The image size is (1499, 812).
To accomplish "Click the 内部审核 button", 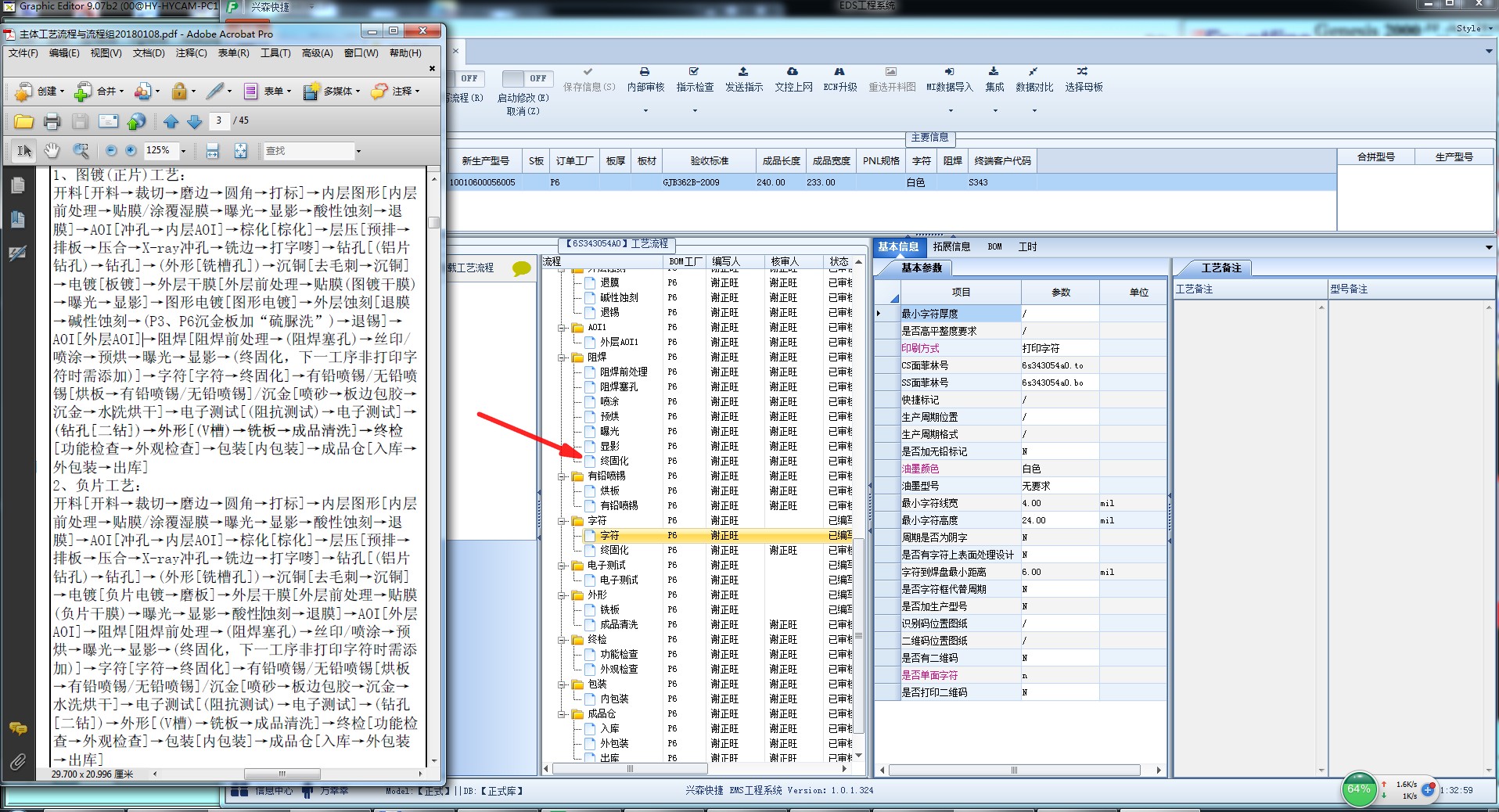I will click(645, 80).
